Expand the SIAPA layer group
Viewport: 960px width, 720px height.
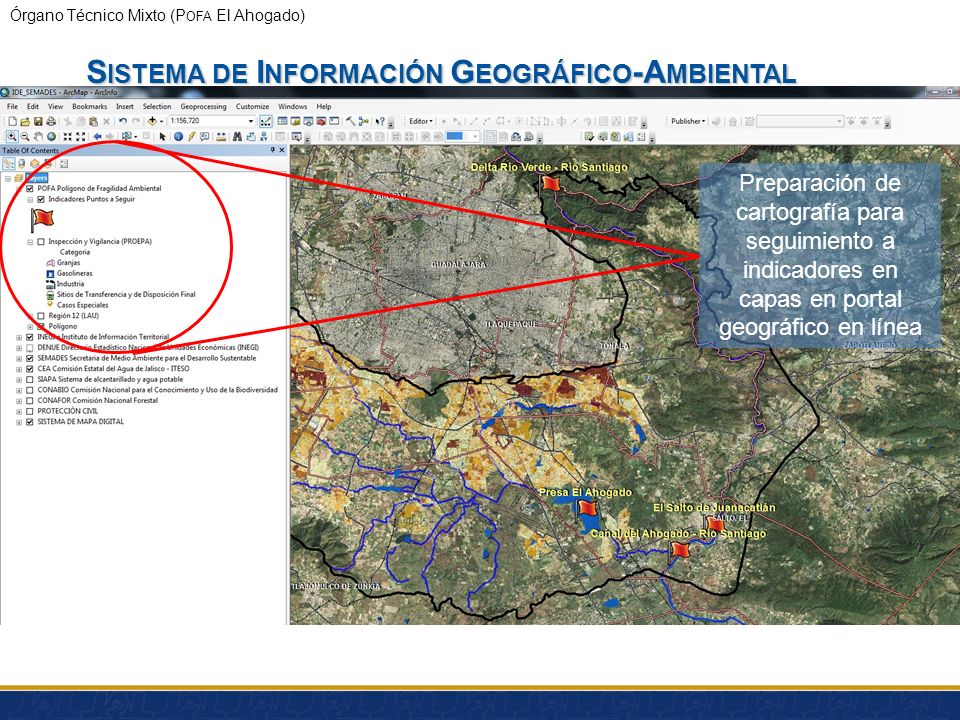[x=19, y=380]
